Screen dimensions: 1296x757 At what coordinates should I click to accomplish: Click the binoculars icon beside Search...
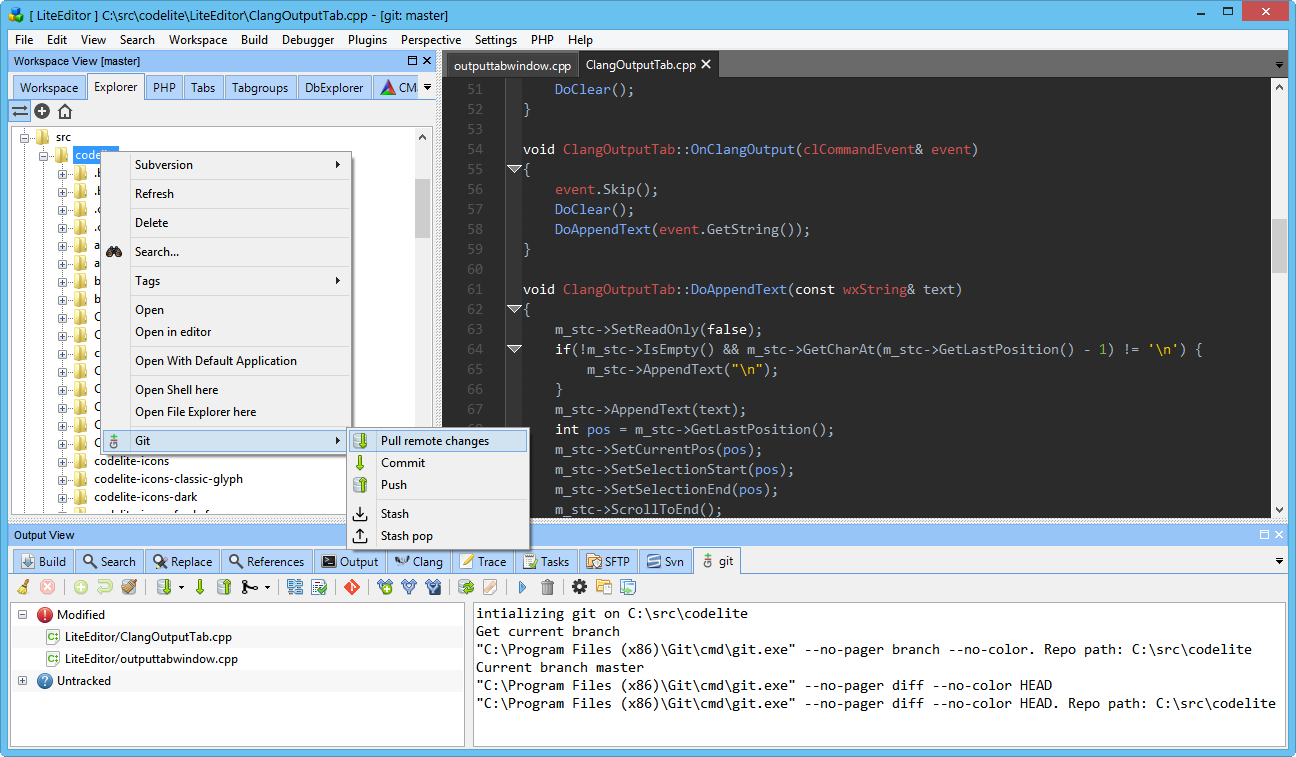(x=114, y=252)
